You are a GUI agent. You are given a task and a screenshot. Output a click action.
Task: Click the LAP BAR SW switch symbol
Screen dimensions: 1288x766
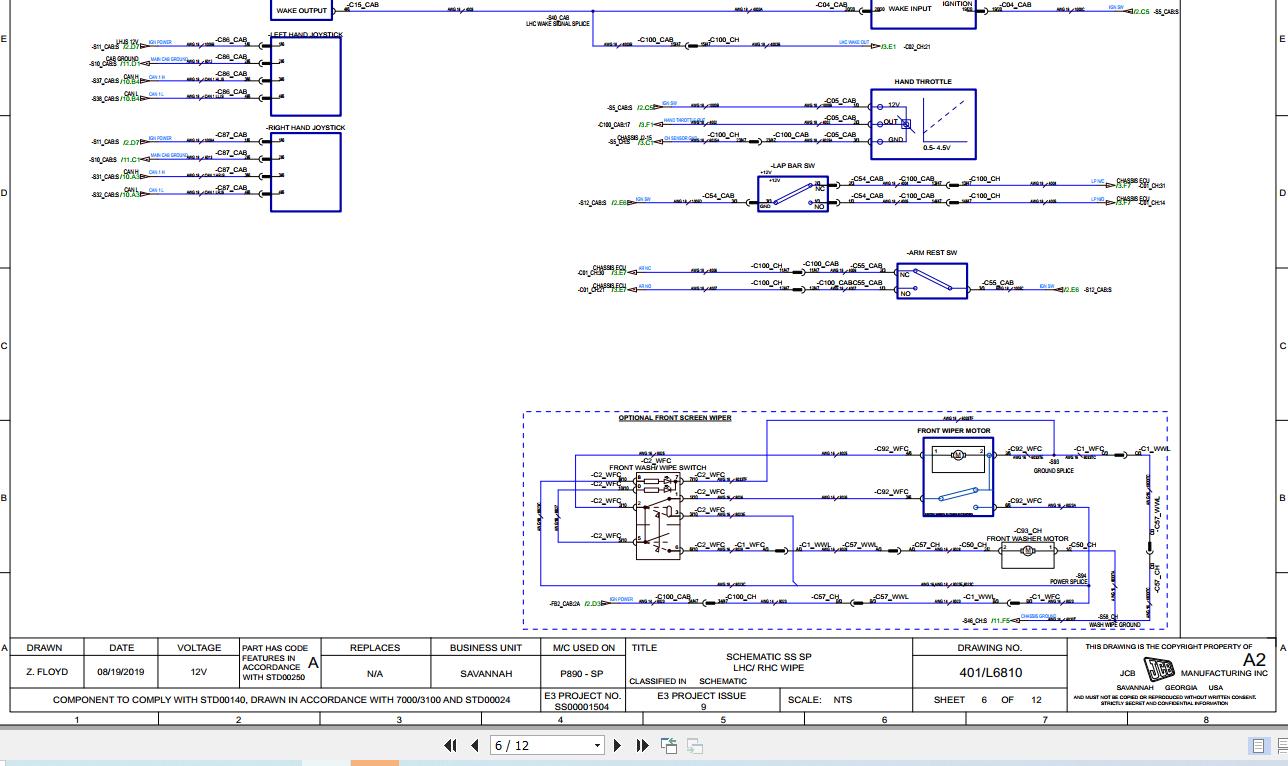pos(794,192)
